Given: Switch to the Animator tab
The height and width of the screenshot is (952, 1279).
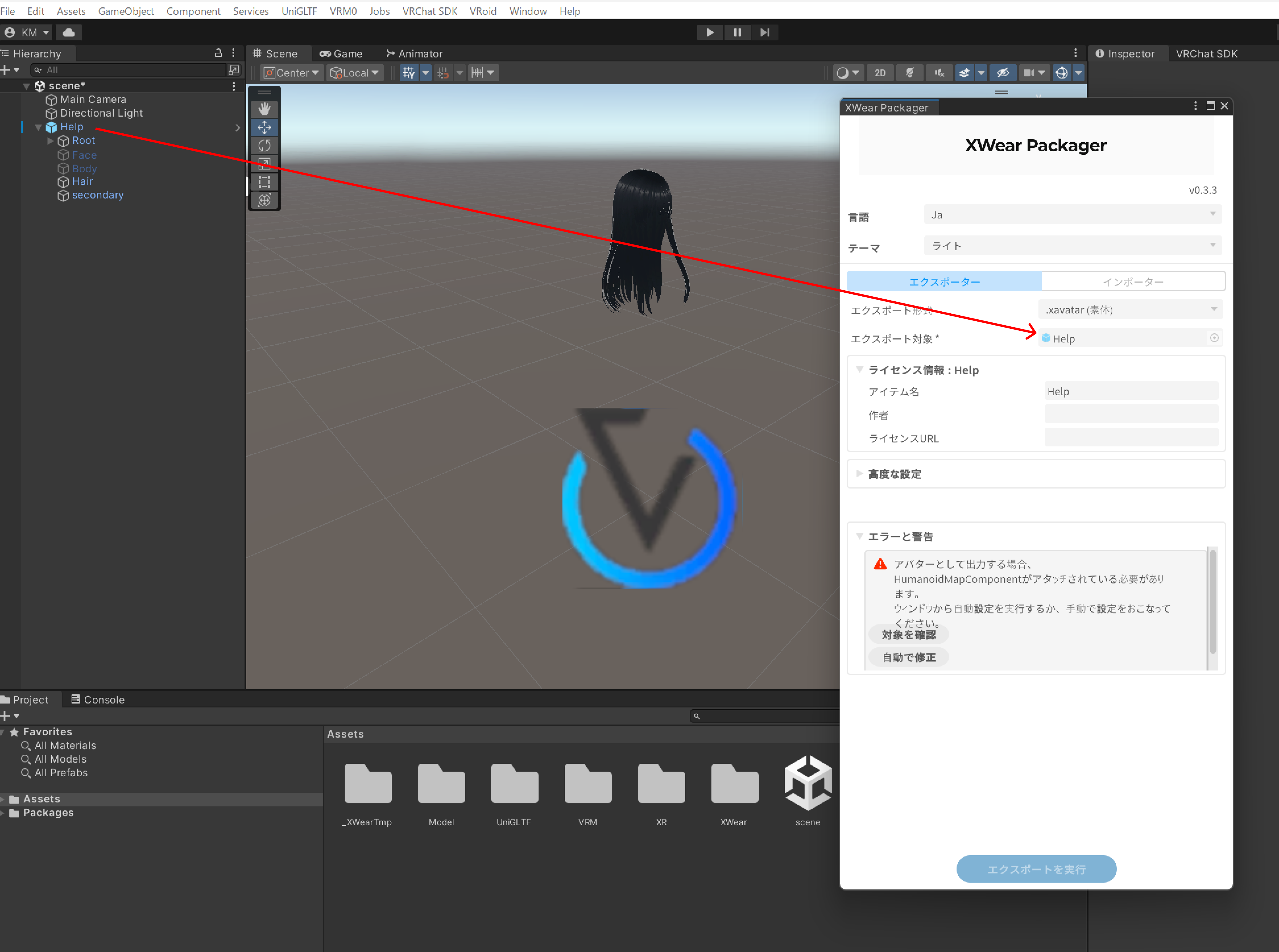Looking at the screenshot, I should click(414, 53).
